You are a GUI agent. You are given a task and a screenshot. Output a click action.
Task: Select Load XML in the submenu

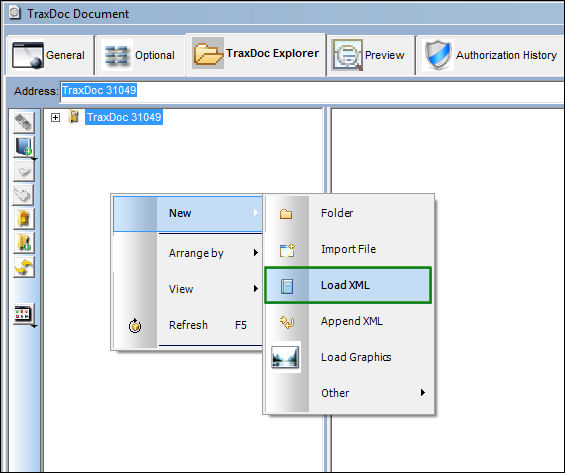(x=348, y=285)
